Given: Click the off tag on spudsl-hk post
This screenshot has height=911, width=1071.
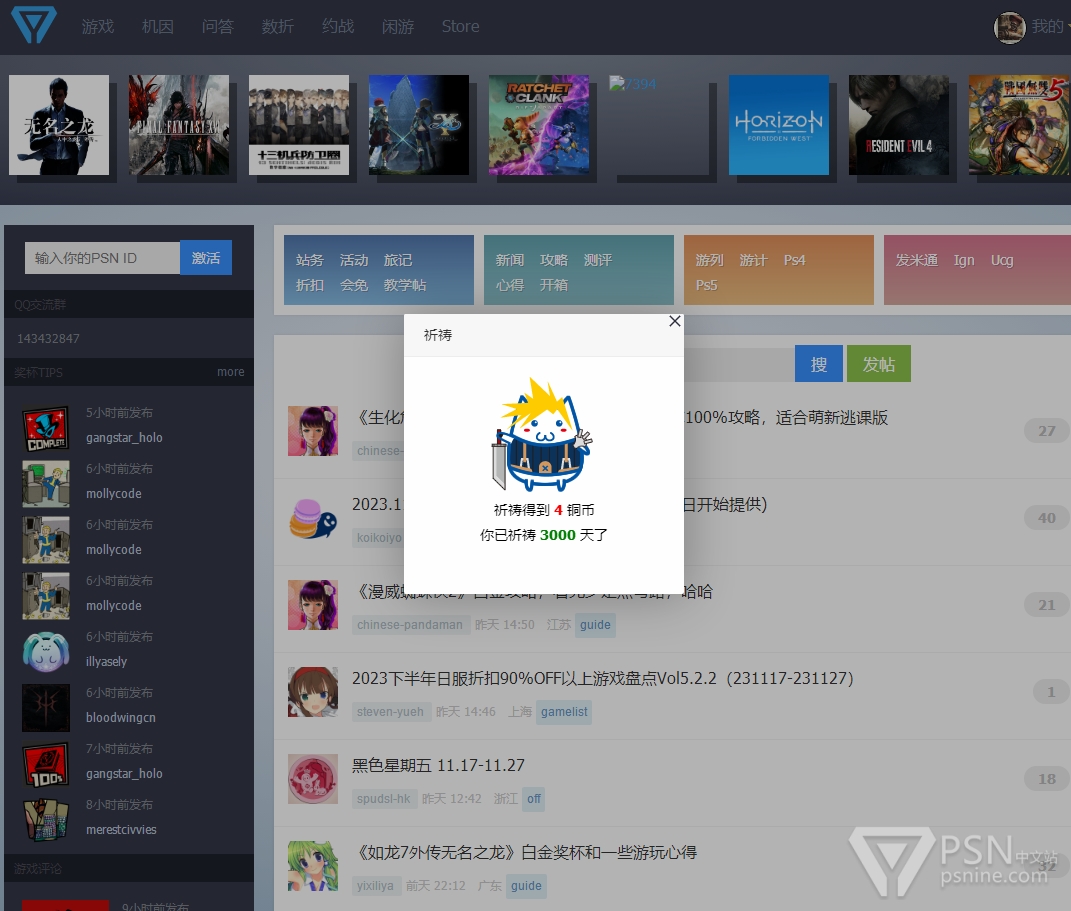Looking at the screenshot, I should [533, 799].
